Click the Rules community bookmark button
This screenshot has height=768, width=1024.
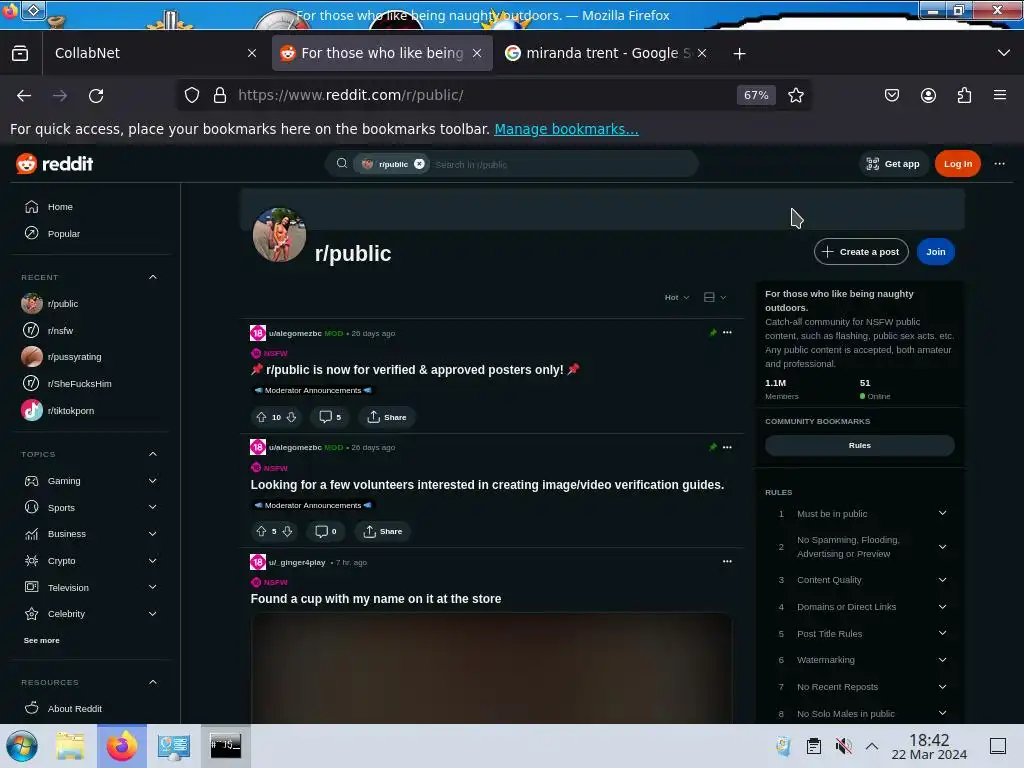coord(859,446)
